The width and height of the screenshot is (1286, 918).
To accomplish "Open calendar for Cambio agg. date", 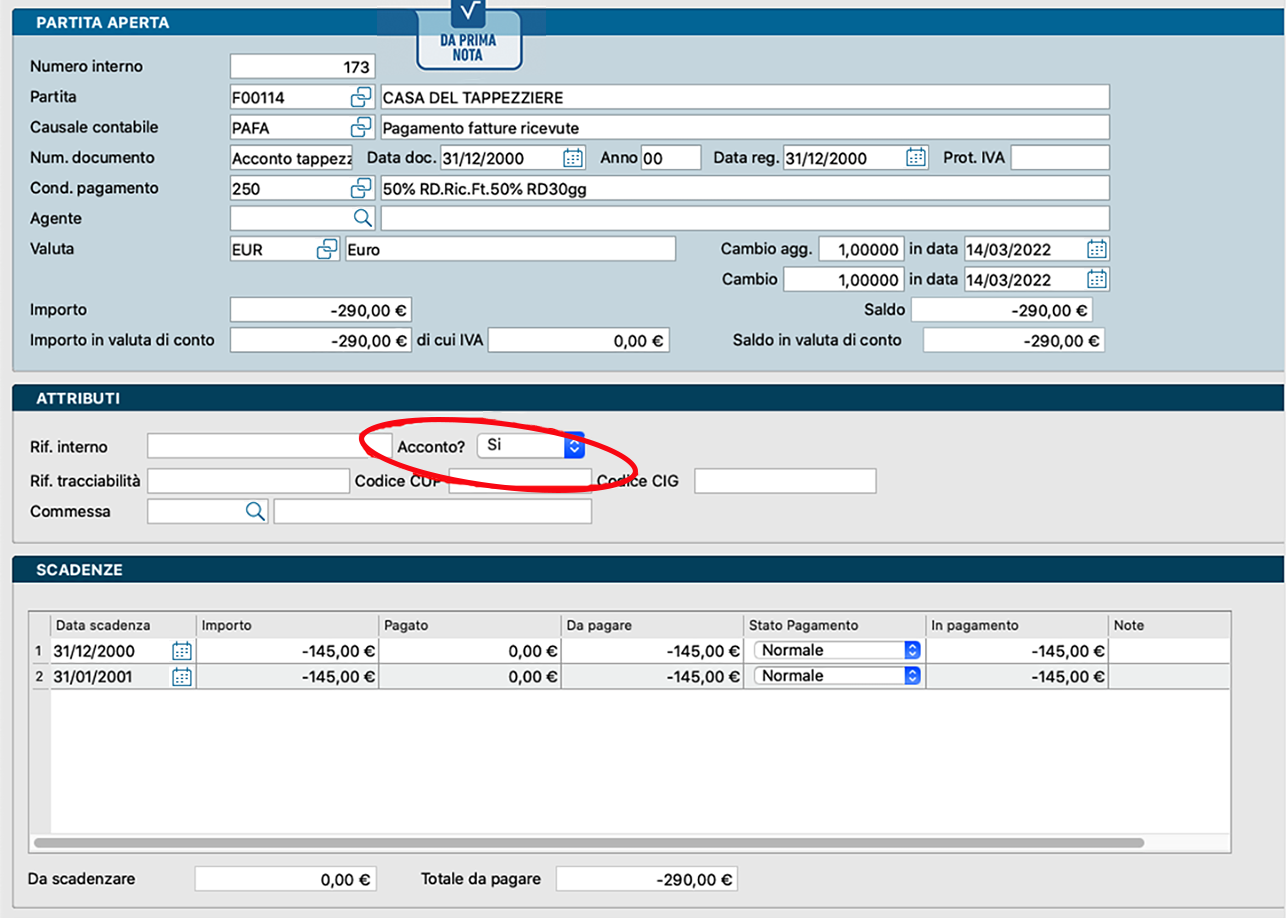I will (1097, 249).
